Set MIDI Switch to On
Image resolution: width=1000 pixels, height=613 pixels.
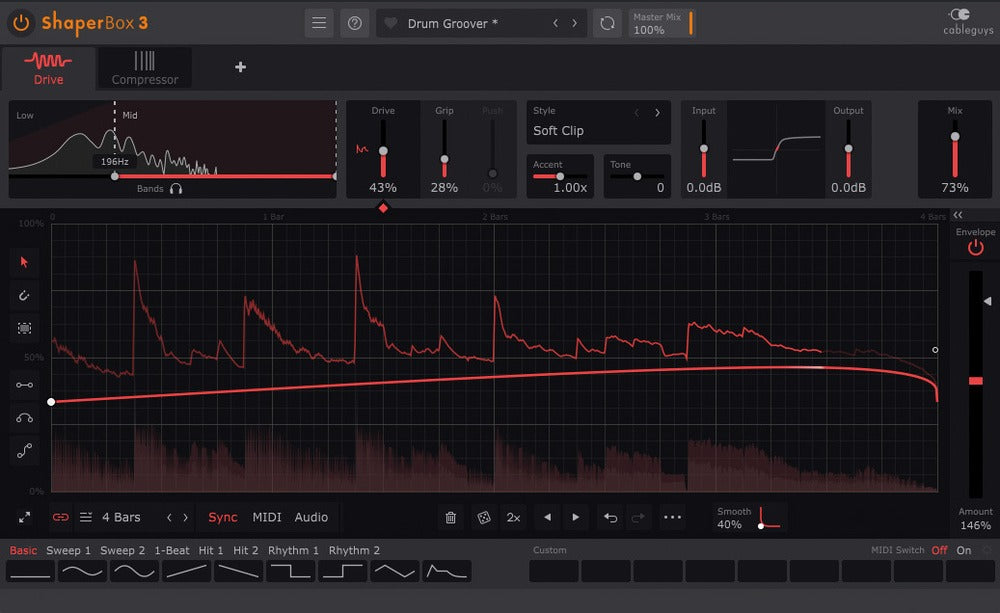pyautogui.click(x=963, y=550)
